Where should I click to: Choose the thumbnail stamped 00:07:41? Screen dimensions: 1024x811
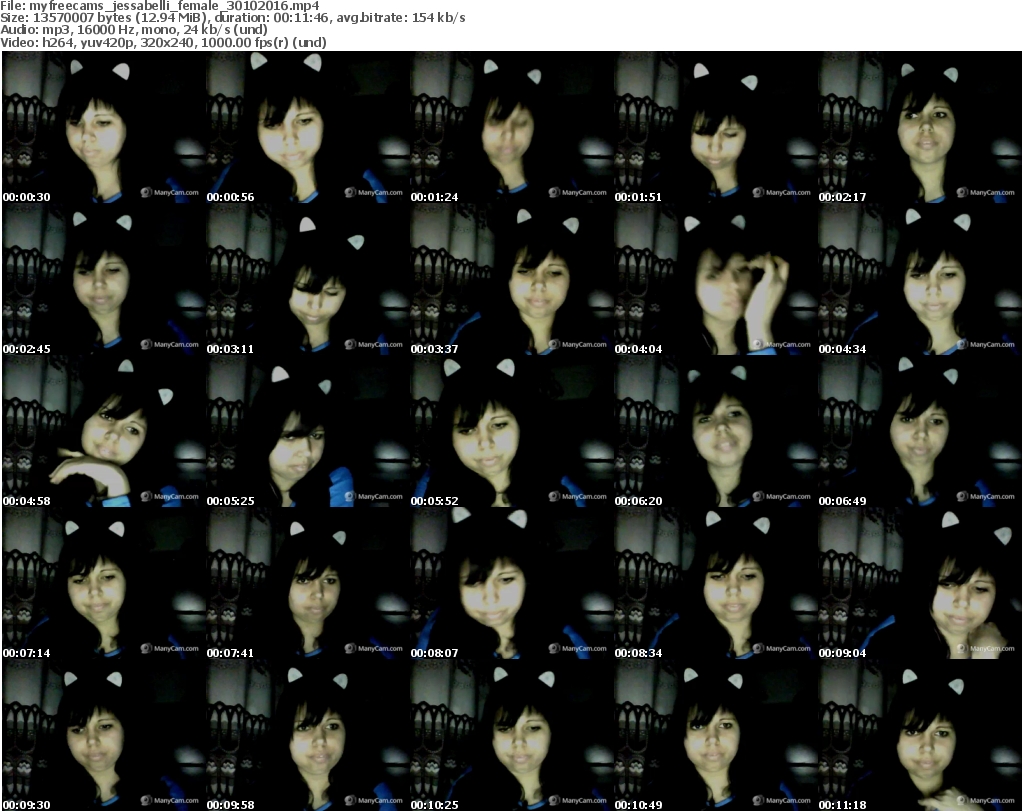[308, 584]
